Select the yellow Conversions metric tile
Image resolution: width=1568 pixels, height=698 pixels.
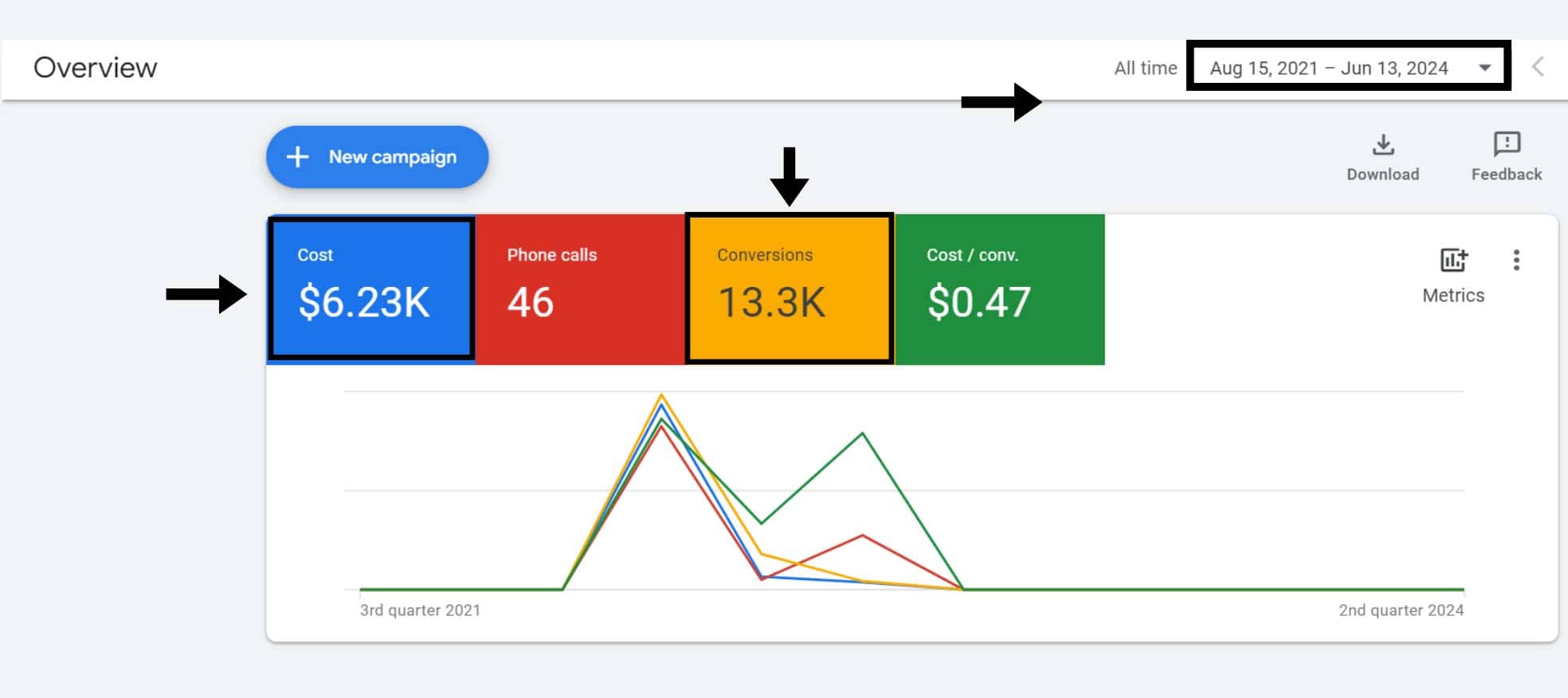tap(789, 288)
